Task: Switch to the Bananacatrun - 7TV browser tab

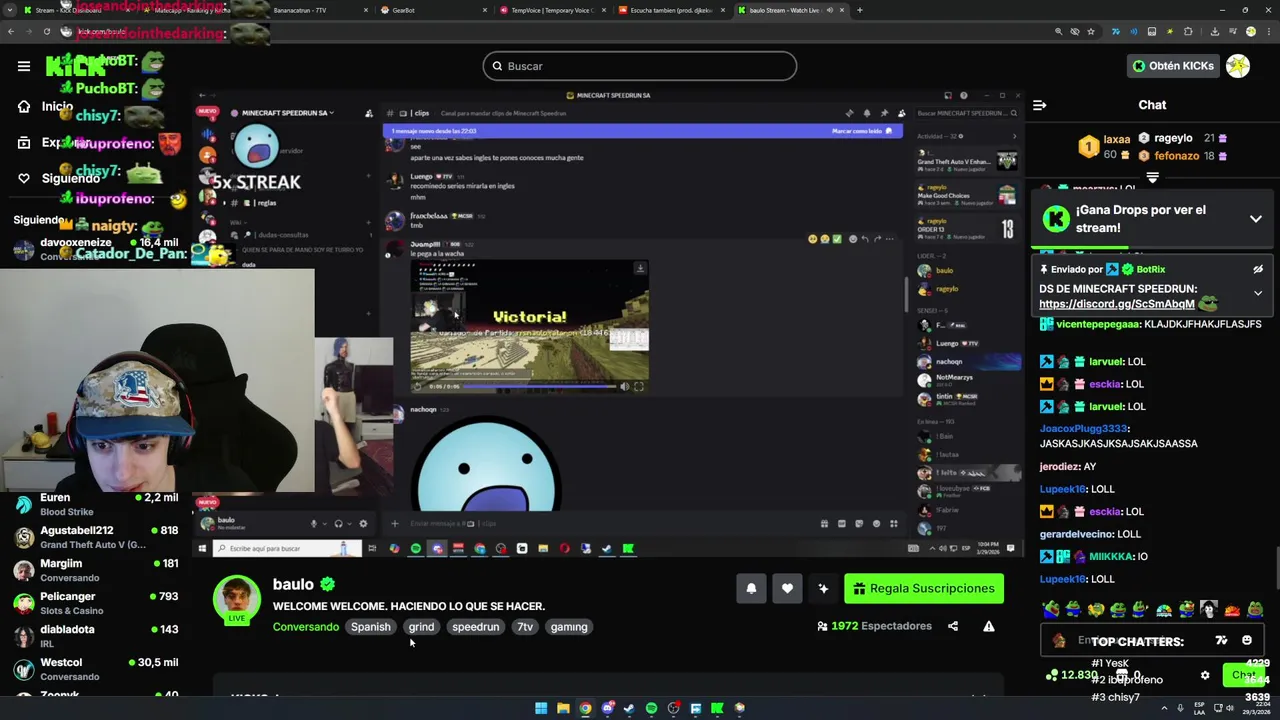Action: [x=313, y=10]
